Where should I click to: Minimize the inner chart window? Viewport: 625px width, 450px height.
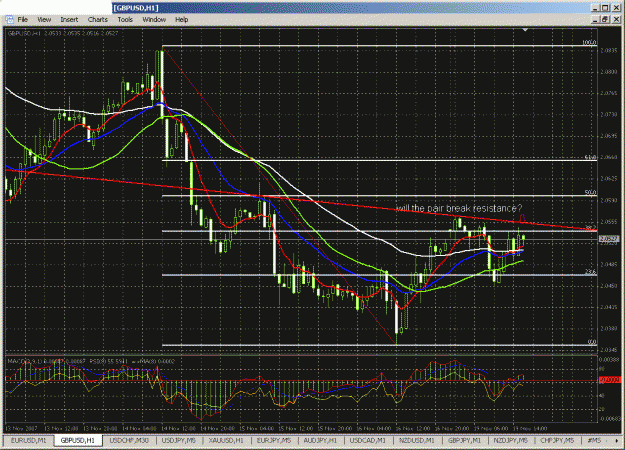[596, 19]
